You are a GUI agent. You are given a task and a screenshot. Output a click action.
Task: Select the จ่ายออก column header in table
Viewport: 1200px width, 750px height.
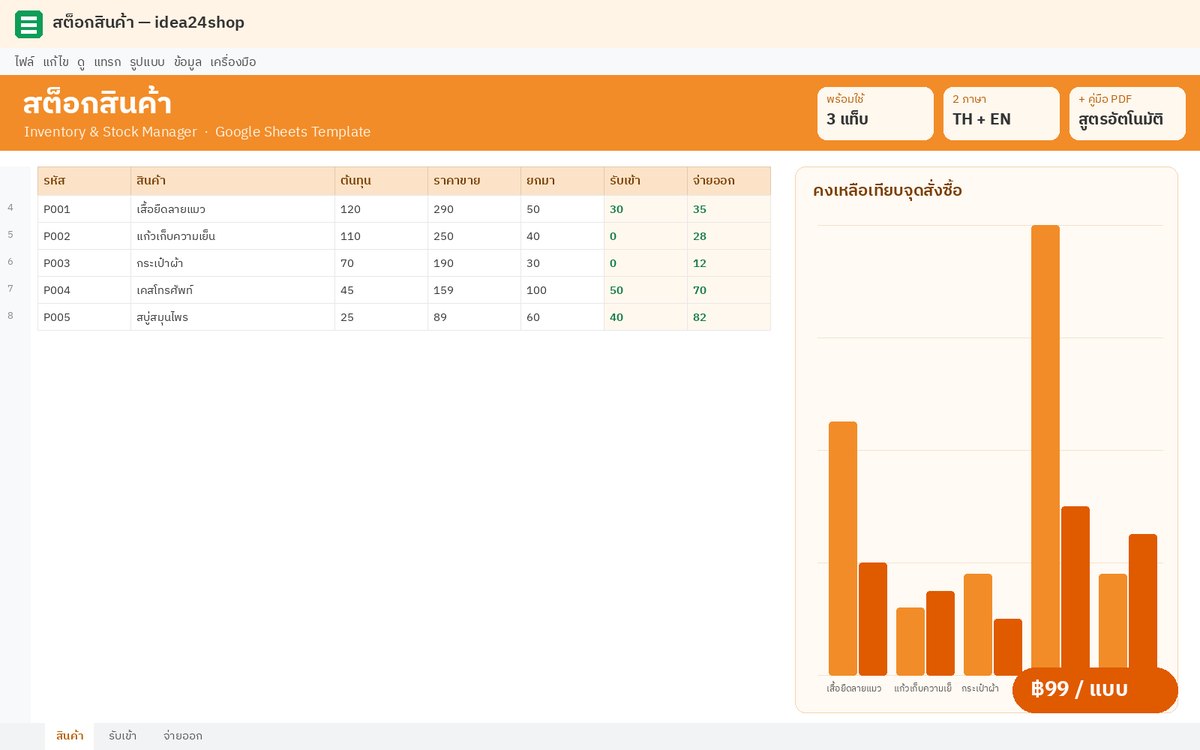(729, 181)
